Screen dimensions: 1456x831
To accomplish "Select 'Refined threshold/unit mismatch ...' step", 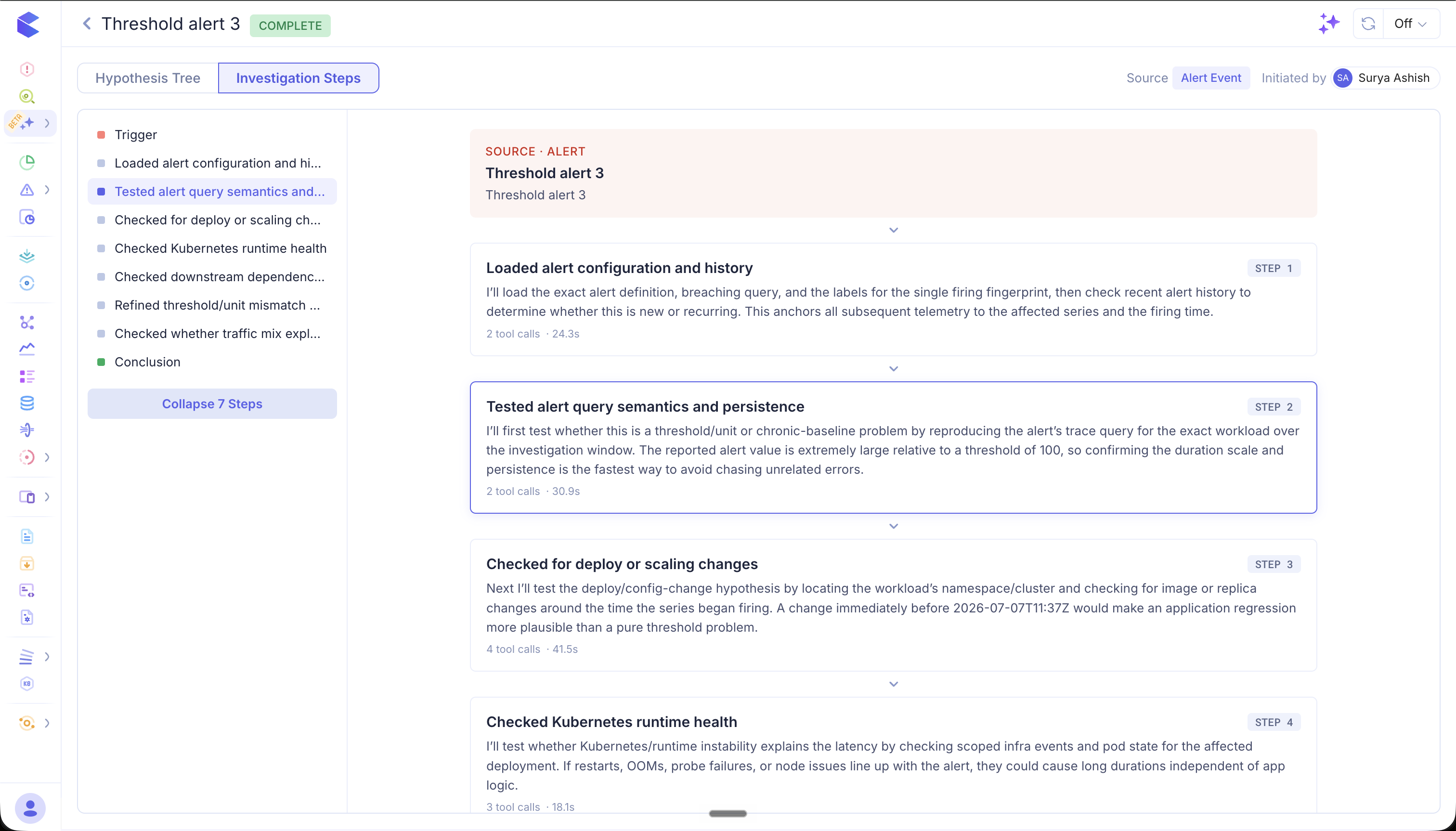I will pos(212,305).
